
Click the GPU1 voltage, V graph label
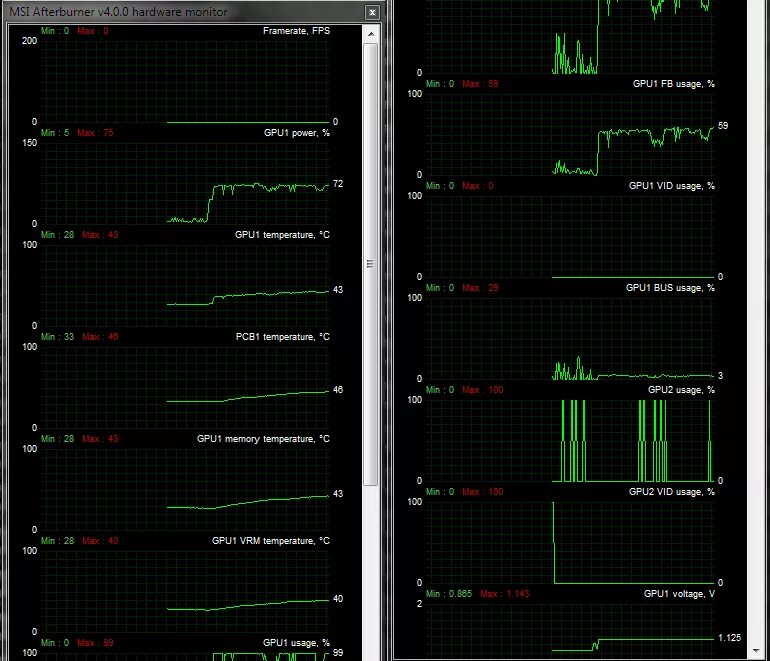[679, 594]
